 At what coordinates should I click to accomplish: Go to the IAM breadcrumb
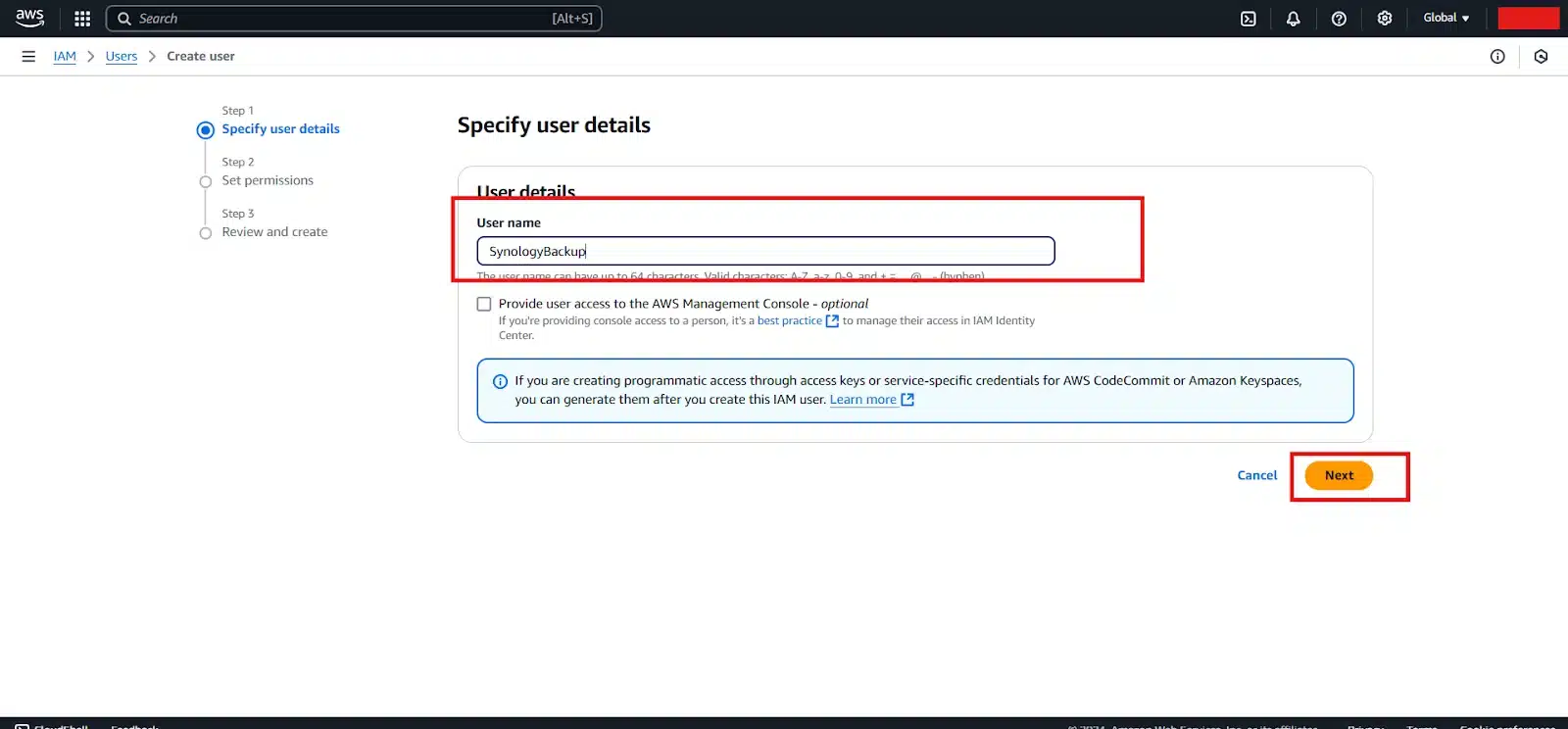point(65,57)
